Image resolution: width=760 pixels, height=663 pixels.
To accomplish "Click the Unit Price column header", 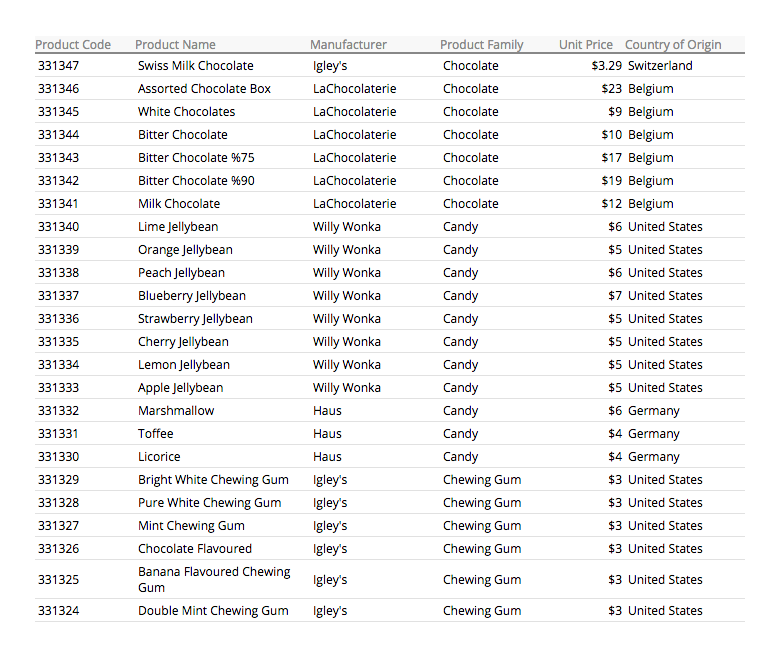I will (586, 45).
